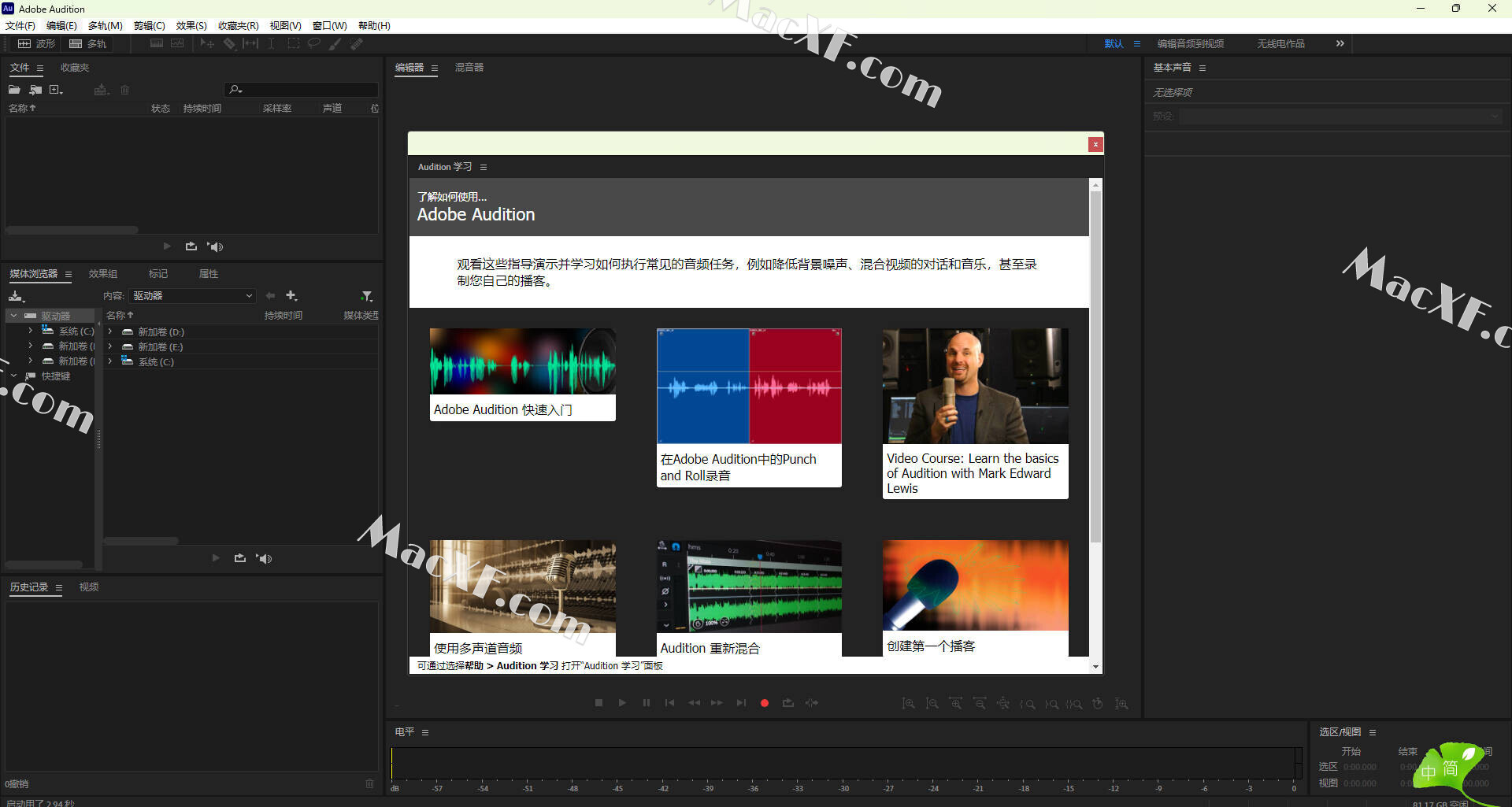Toggle Skip Selection in transport bar
The height and width of the screenshot is (807, 1512).
[812, 703]
